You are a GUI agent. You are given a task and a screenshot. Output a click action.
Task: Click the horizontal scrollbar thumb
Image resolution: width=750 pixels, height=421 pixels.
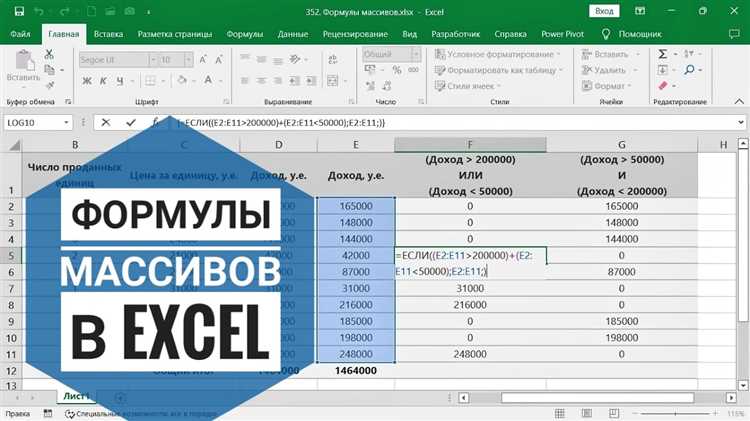coord(597,398)
